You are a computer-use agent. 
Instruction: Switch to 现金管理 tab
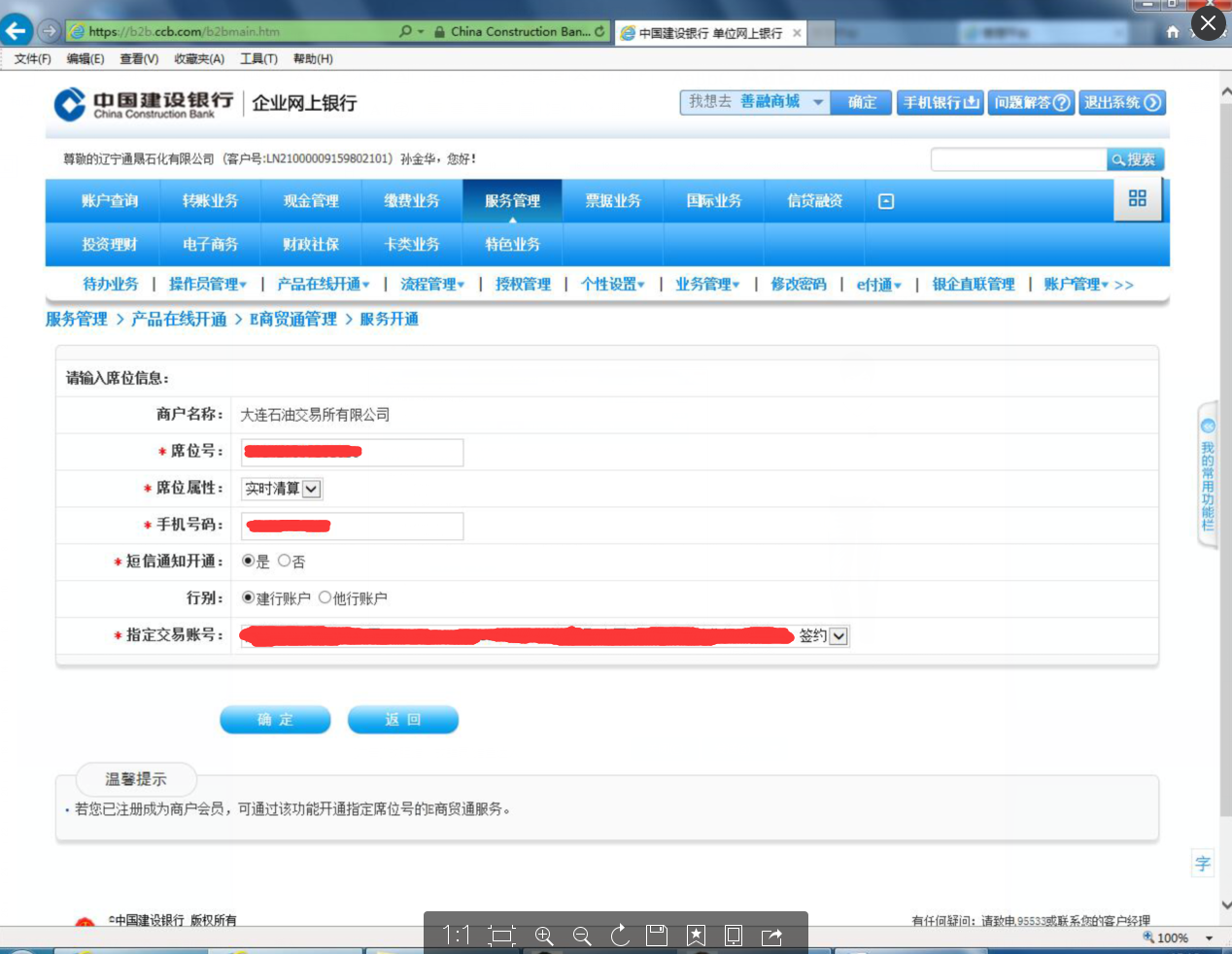[311, 200]
